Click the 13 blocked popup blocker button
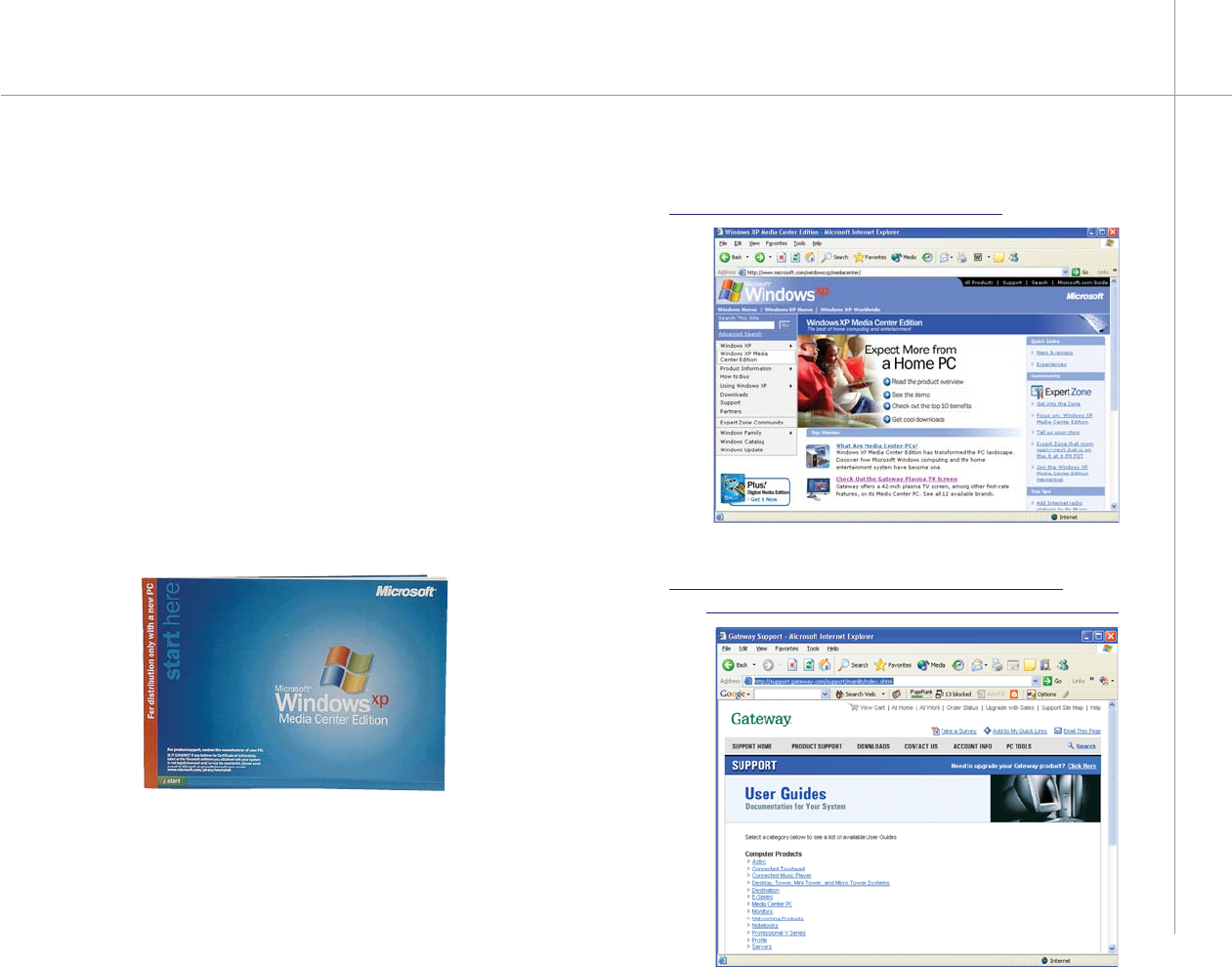 (x=954, y=694)
